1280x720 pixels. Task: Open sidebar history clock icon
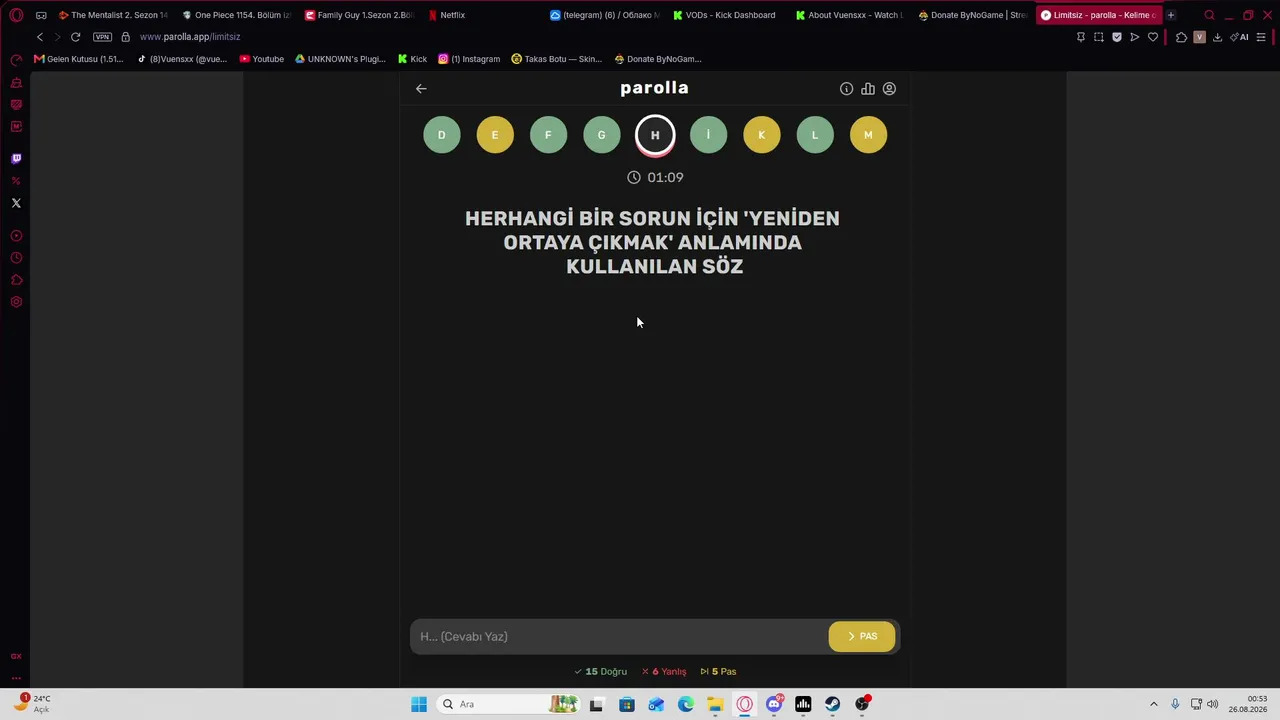point(16,258)
